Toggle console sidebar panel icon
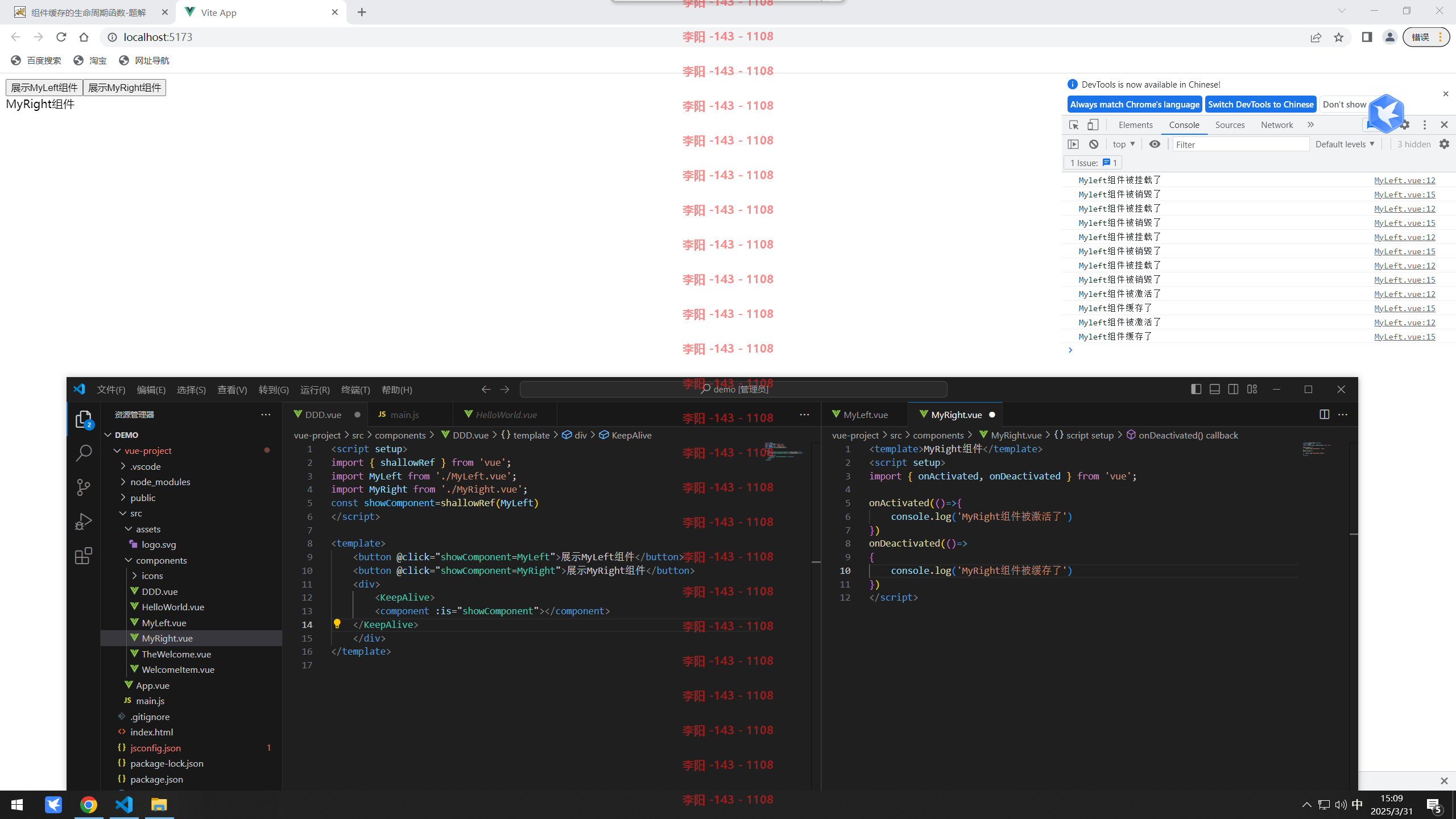Screen dimensions: 1456x819 point(1073,144)
